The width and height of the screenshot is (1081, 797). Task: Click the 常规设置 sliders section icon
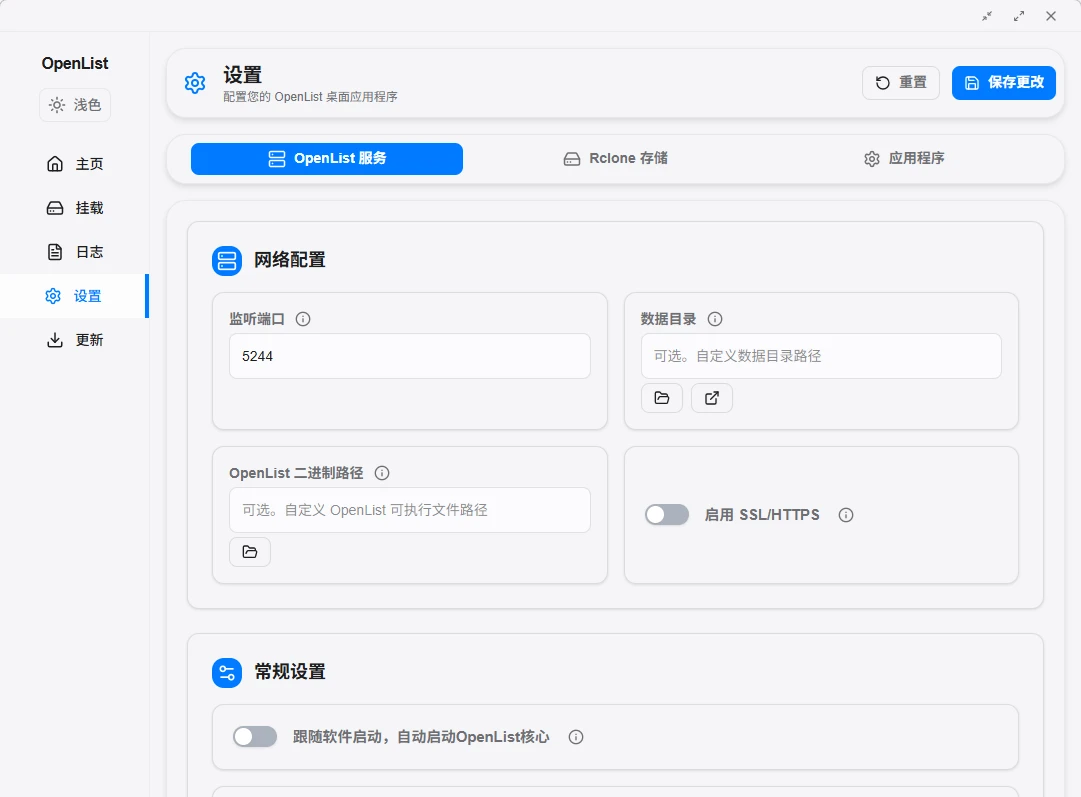227,673
